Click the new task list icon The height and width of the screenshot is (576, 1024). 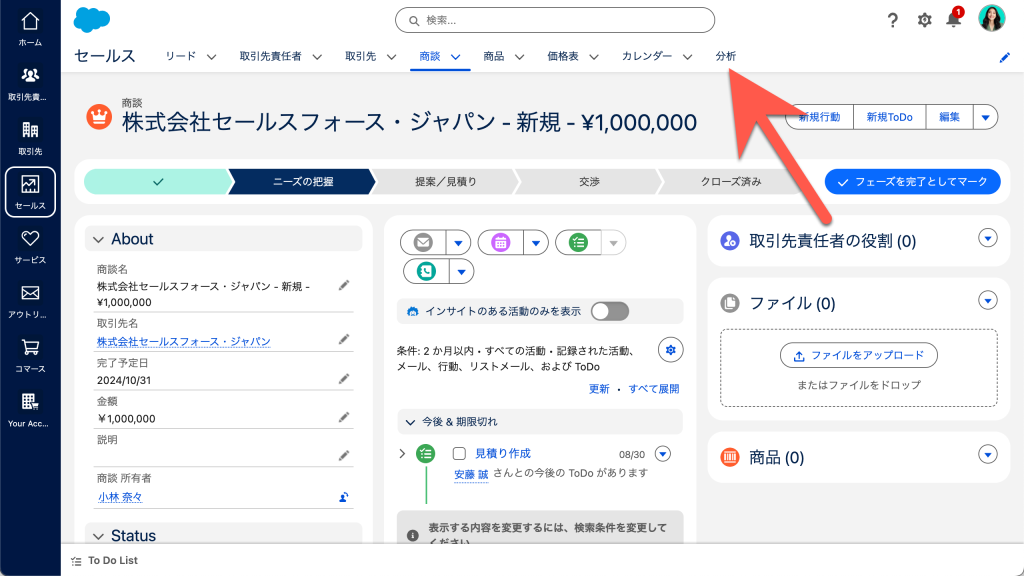point(579,242)
